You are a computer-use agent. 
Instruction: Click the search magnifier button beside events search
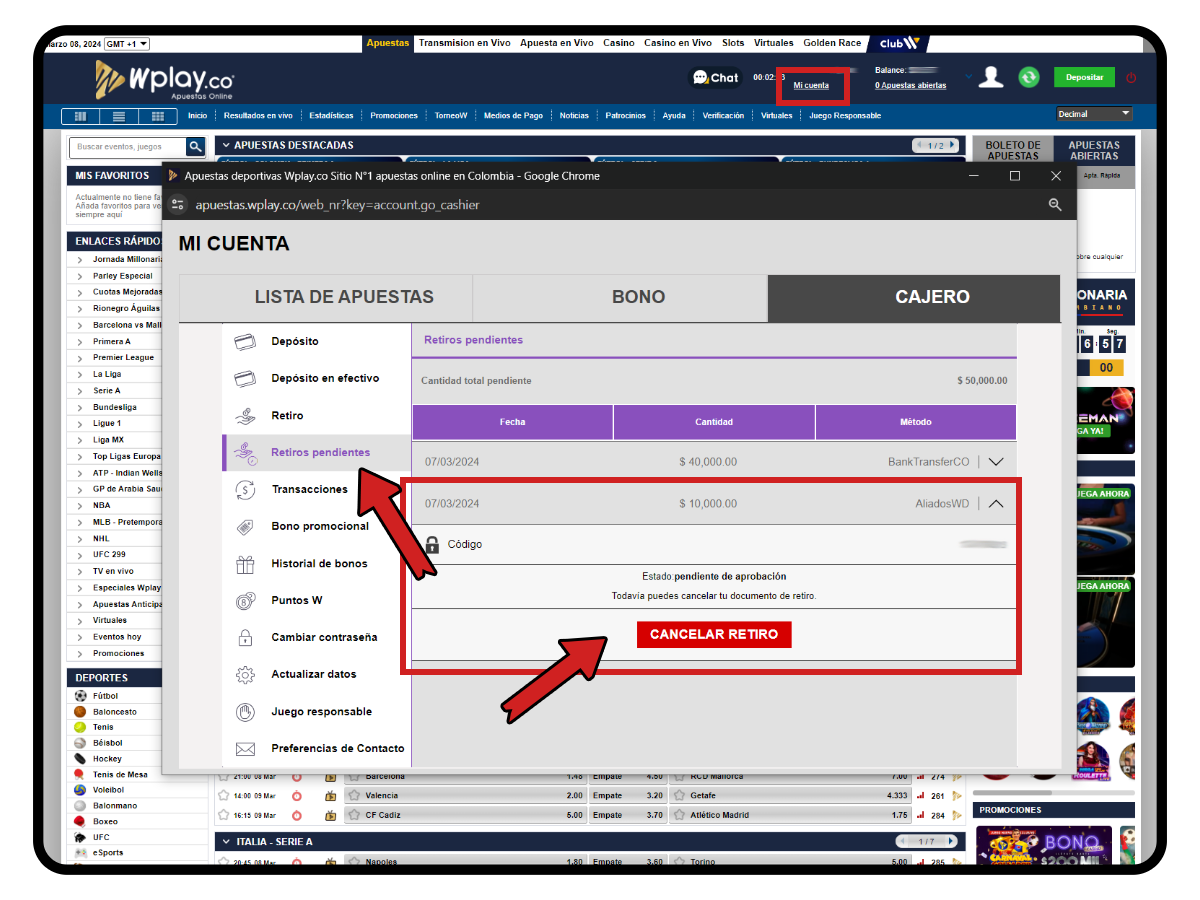196,147
